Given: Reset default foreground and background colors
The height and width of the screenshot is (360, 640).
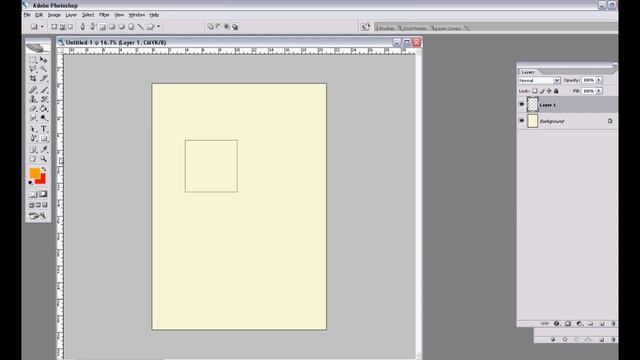Looking at the screenshot, I should coord(31,182).
